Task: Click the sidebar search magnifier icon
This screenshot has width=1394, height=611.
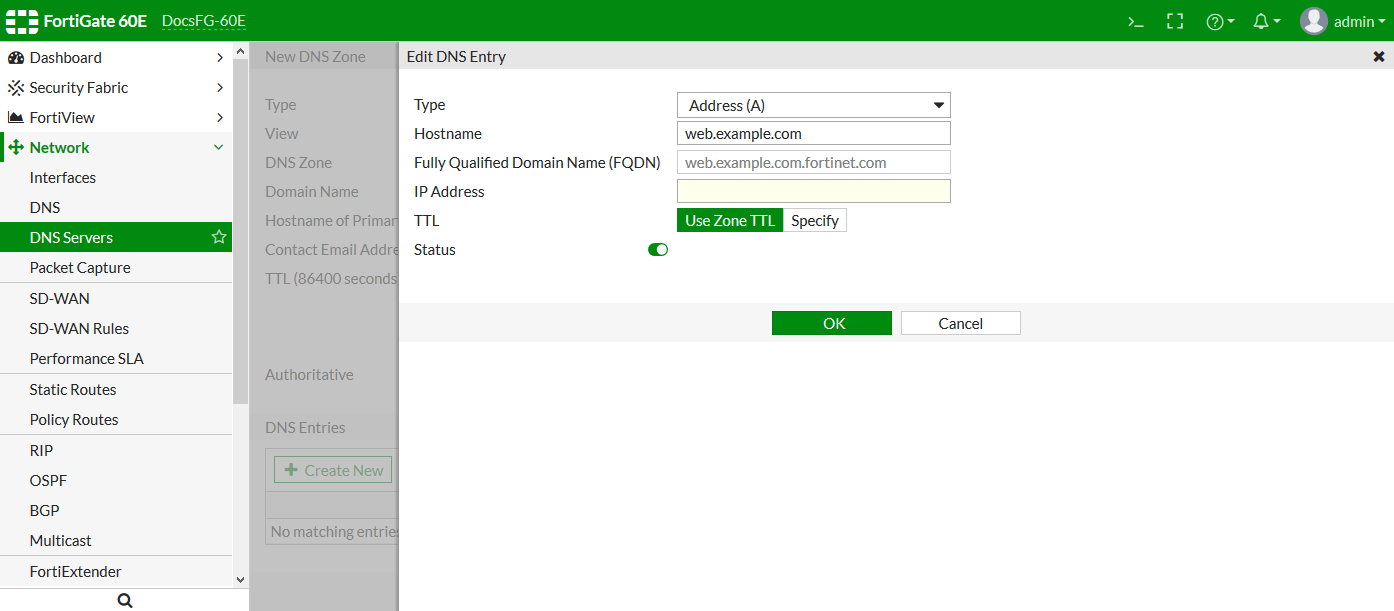Action: point(125,600)
